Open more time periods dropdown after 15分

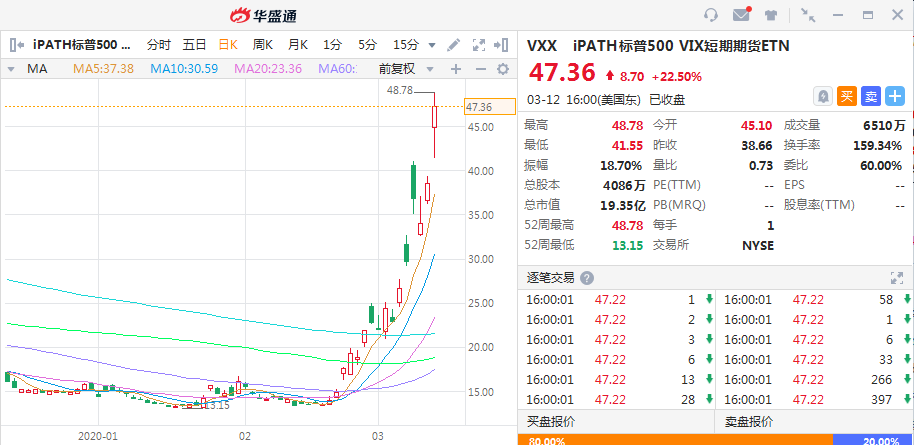click(432, 45)
